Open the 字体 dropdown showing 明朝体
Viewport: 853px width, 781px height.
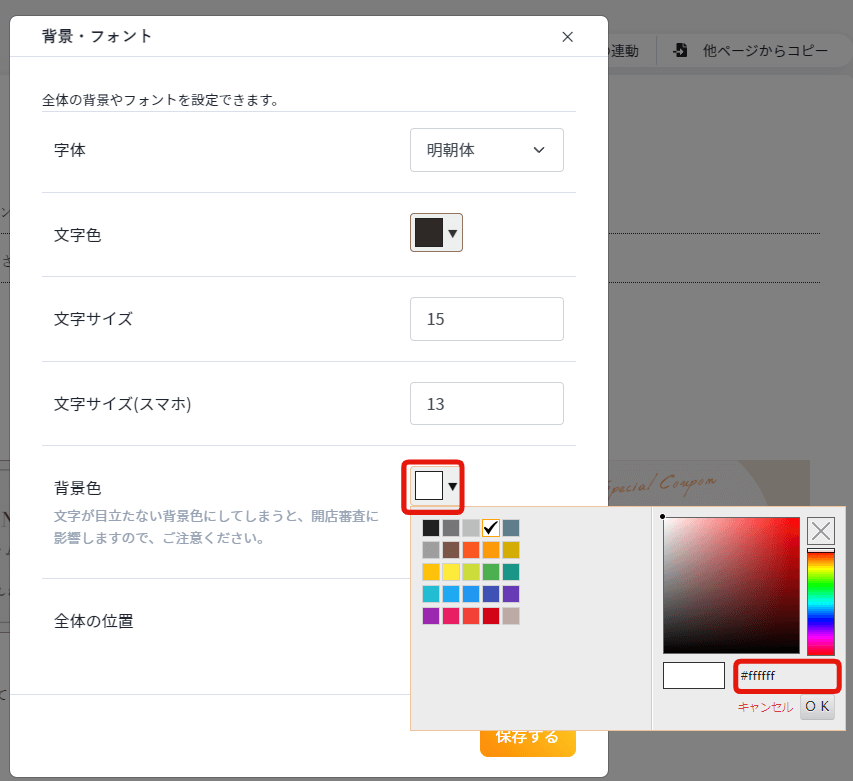486,150
